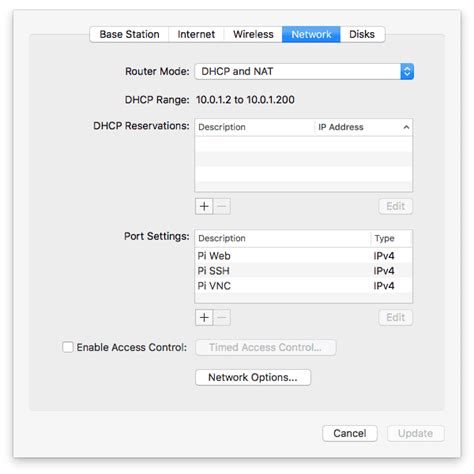Toggle sort order arrow in IP Address column
The height and width of the screenshot is (474, 474).
click(406, 127)
